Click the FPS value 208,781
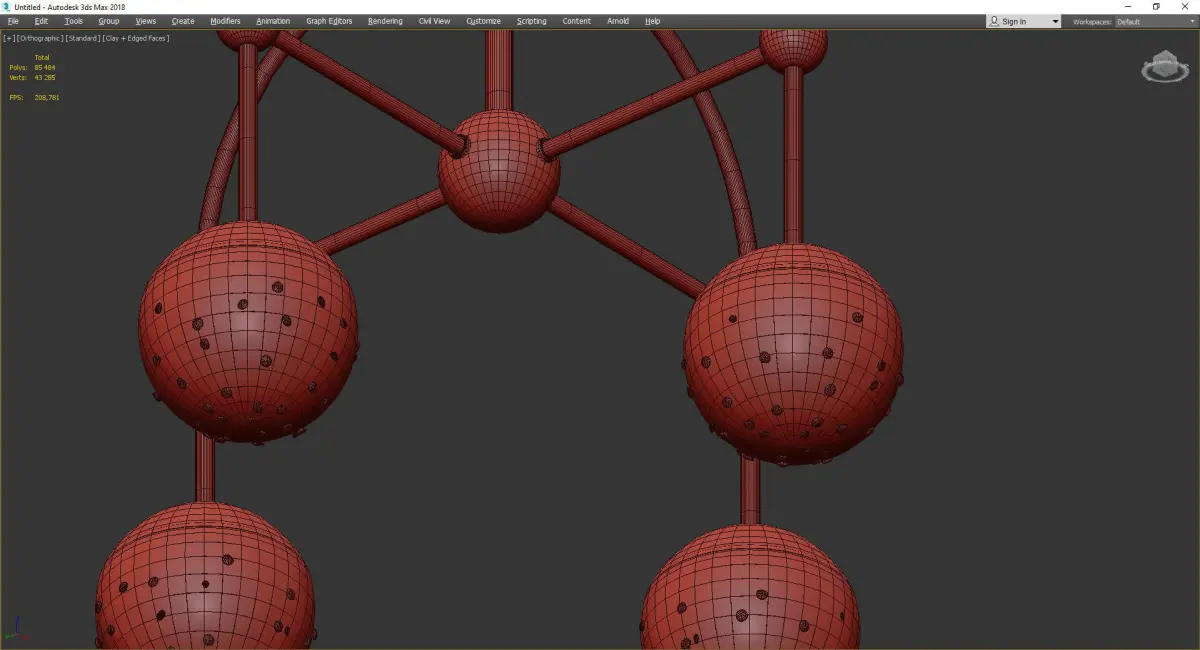Screen dimensions: 1200x650 (48, 97)
